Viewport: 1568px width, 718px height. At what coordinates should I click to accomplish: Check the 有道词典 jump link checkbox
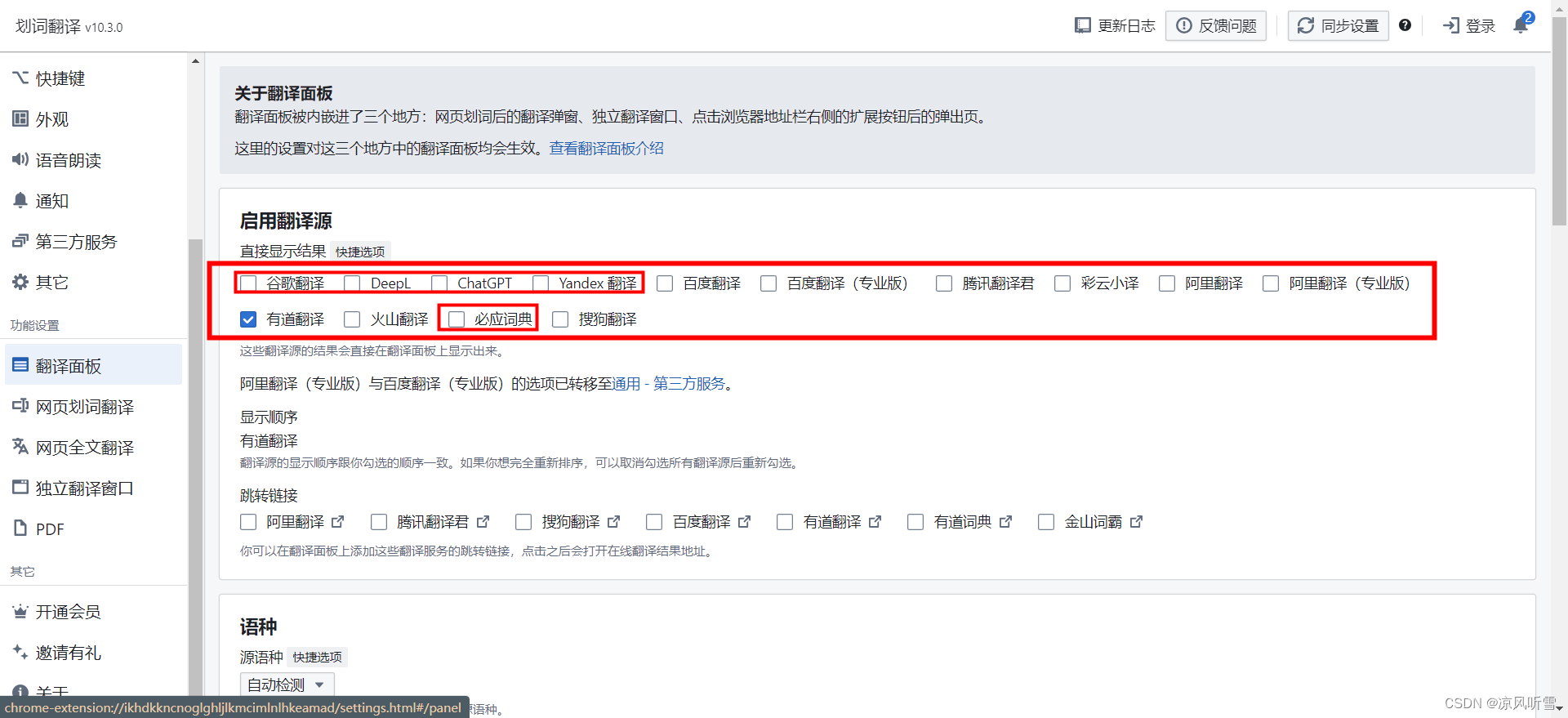pos(915,522)
